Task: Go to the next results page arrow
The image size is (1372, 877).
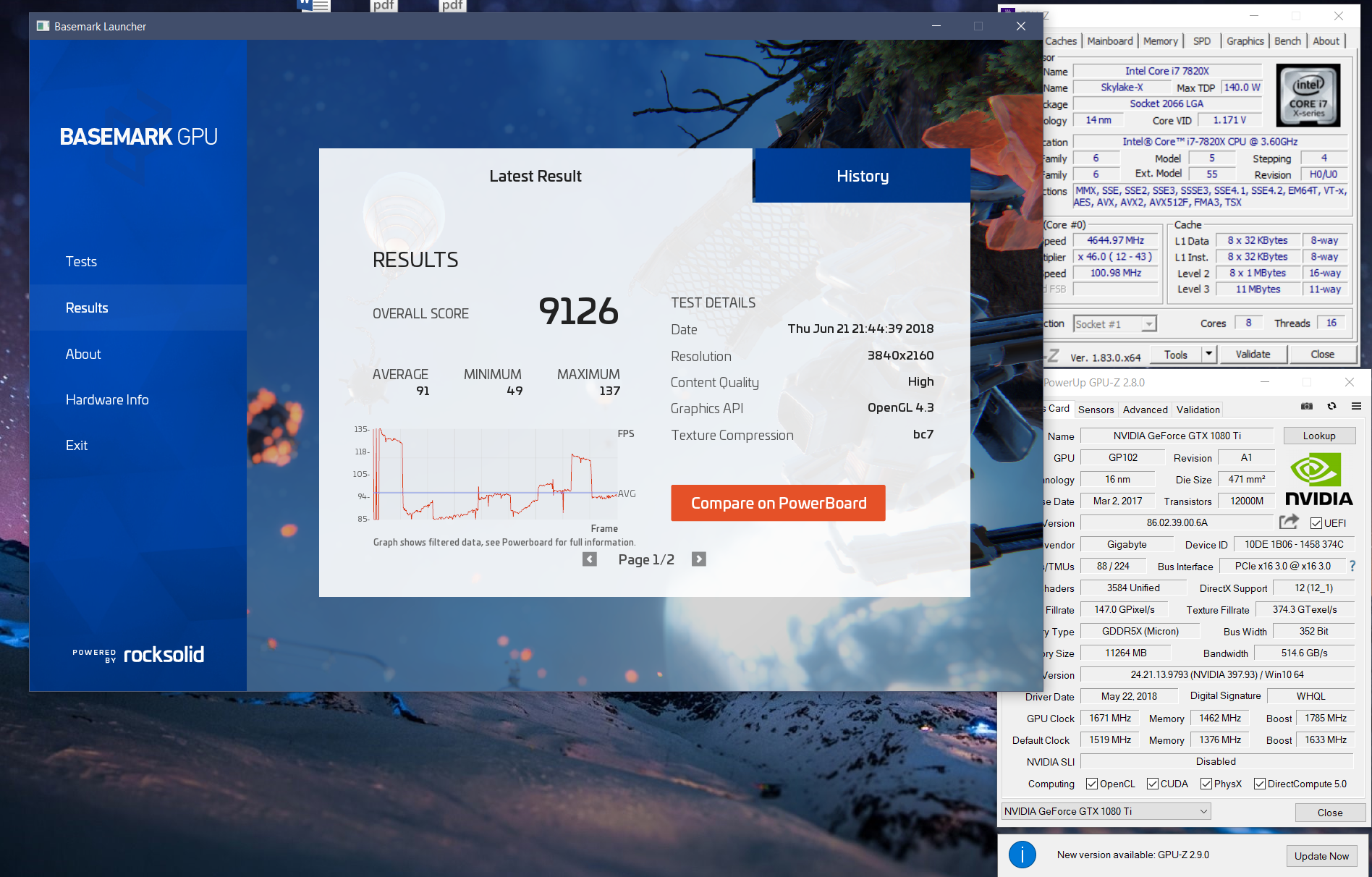Action: 698,559
